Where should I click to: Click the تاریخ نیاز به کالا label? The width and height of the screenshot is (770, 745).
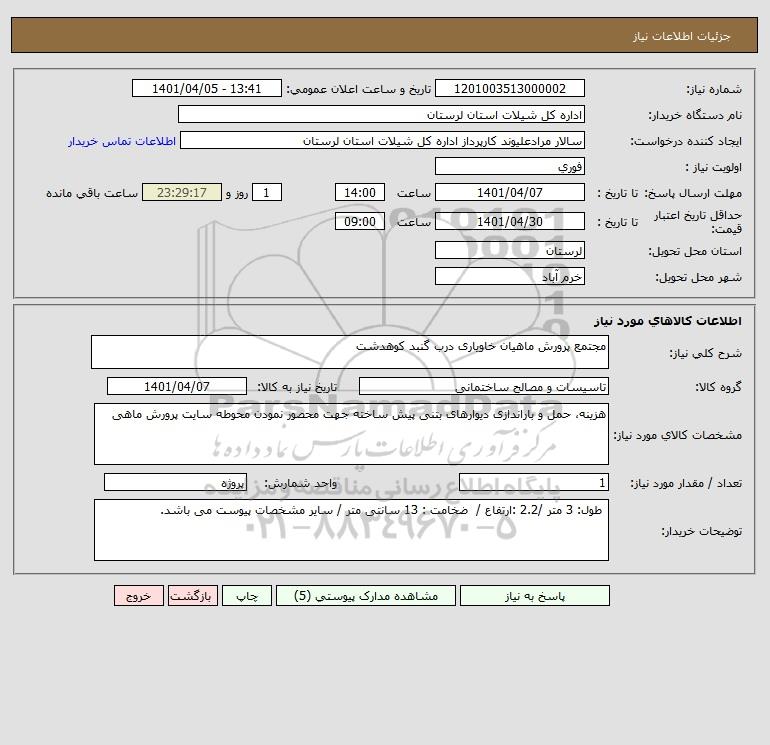pyautogui.click(x=298, y=387)
